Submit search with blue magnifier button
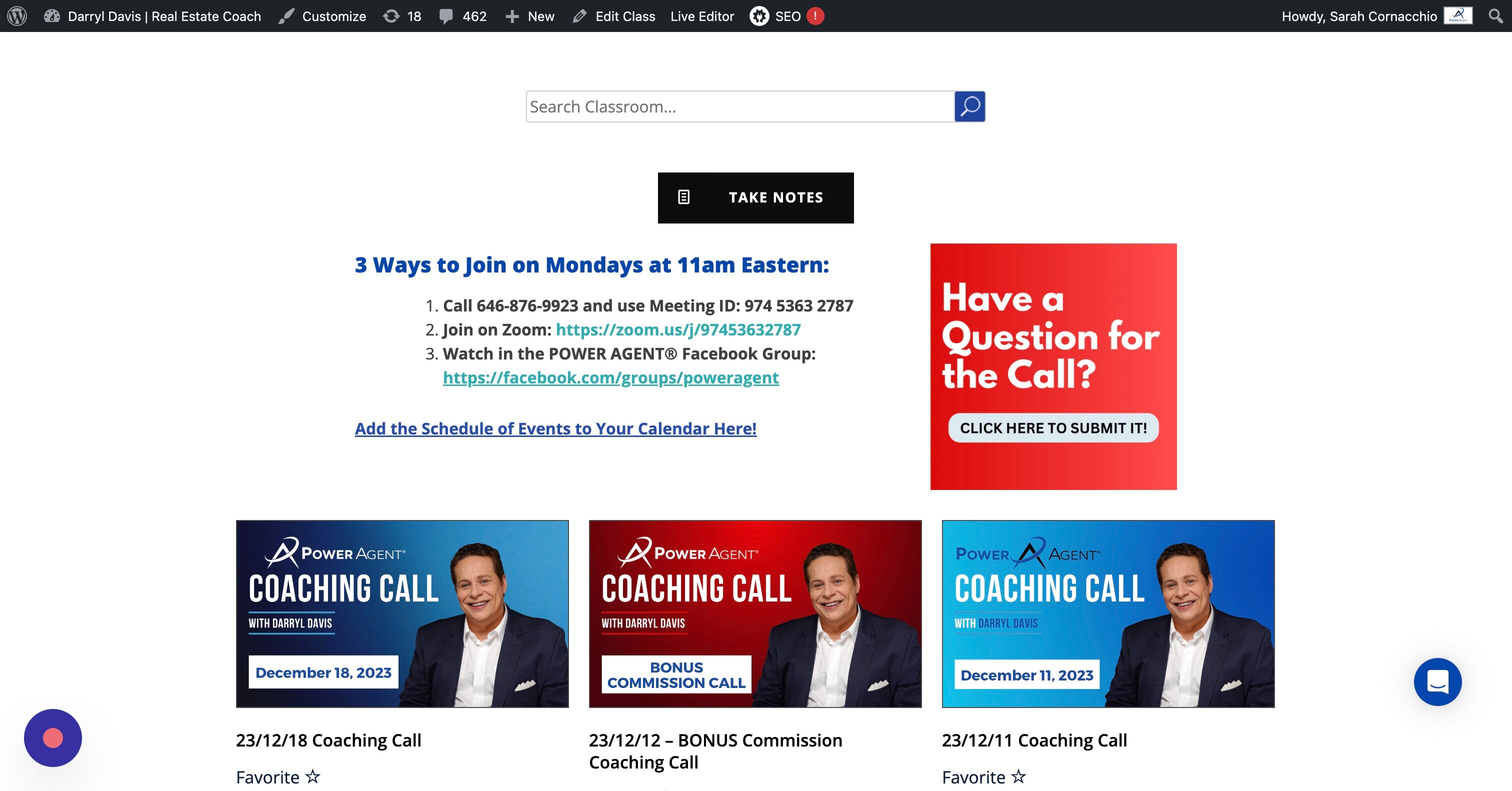The width and height of the screenshot is (1512, 791). pyautogui.click(x=969, y=106)
